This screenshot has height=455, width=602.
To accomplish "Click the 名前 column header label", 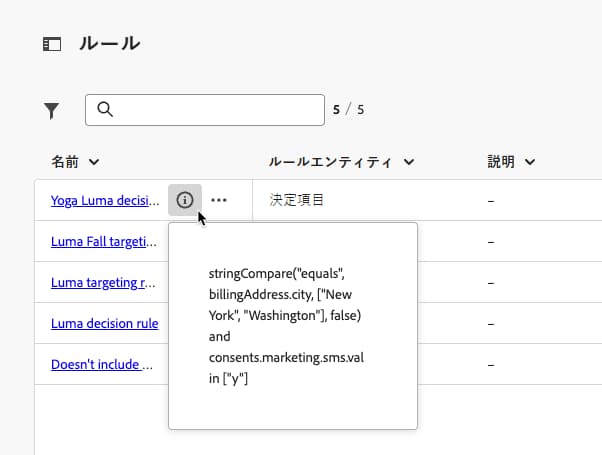I will coord(65,162).
